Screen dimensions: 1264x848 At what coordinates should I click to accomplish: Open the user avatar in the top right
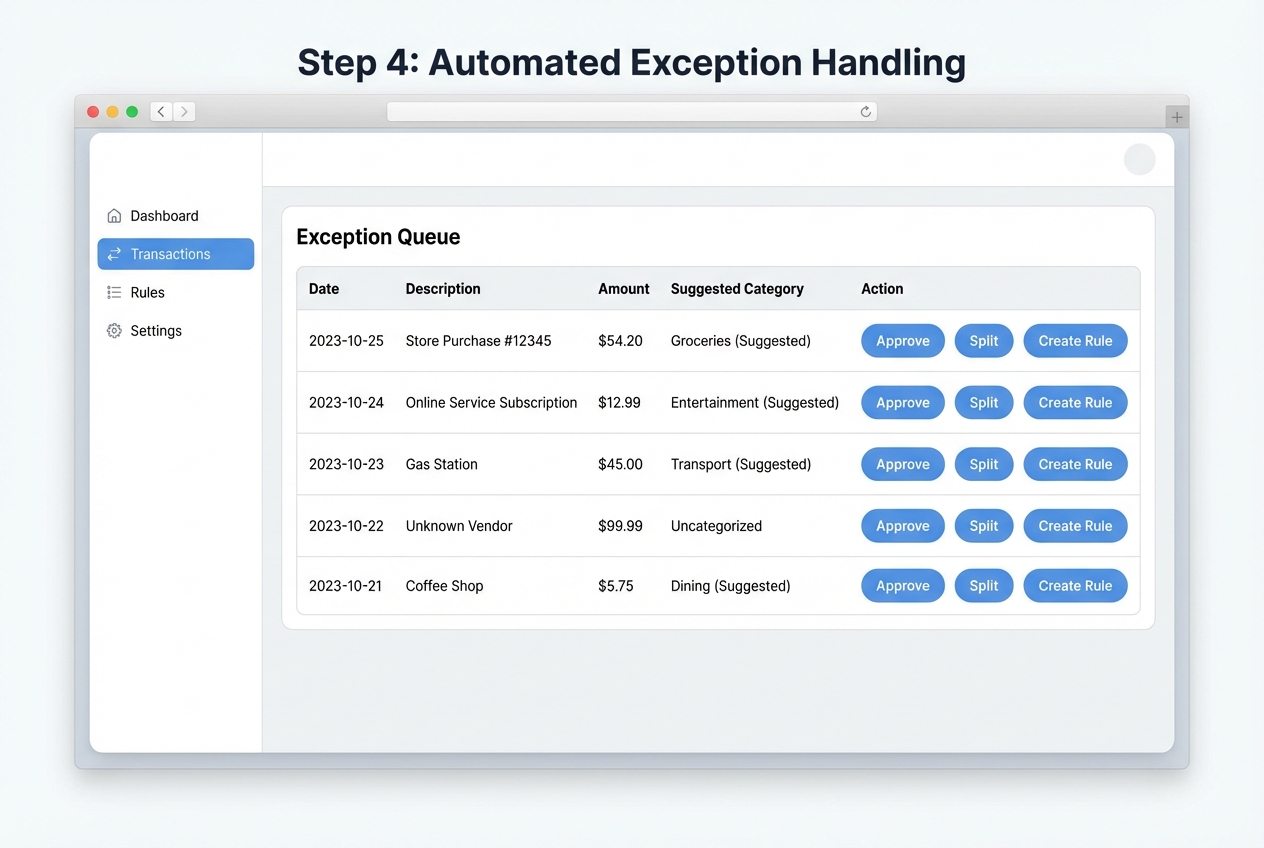click(x=1139, y=159)
